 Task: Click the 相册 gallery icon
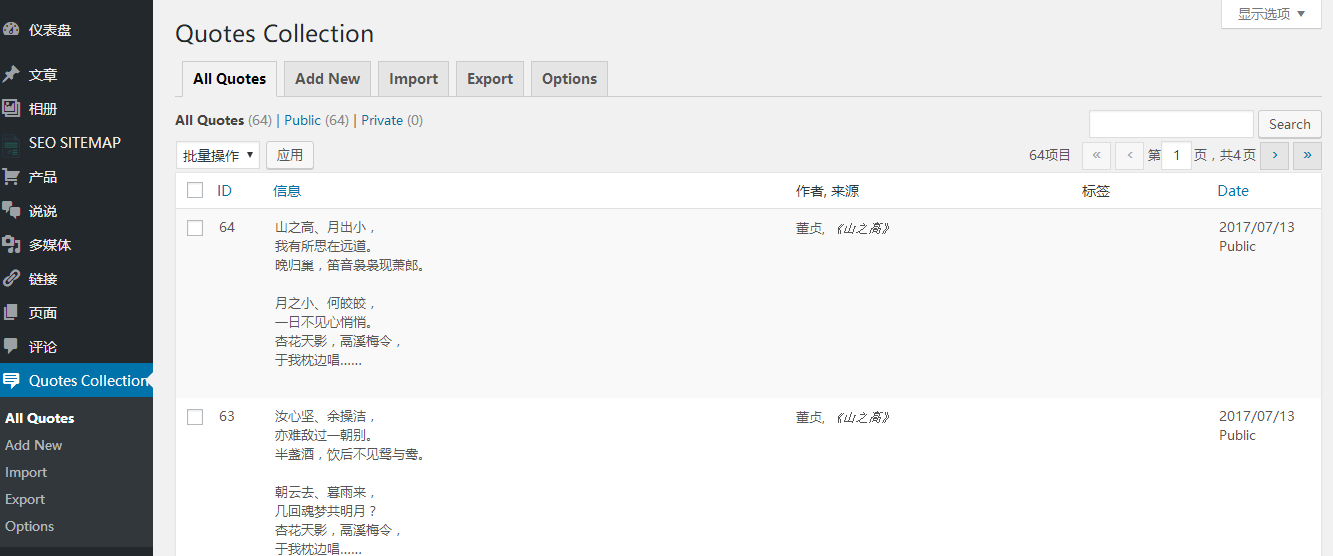[11, 108]
